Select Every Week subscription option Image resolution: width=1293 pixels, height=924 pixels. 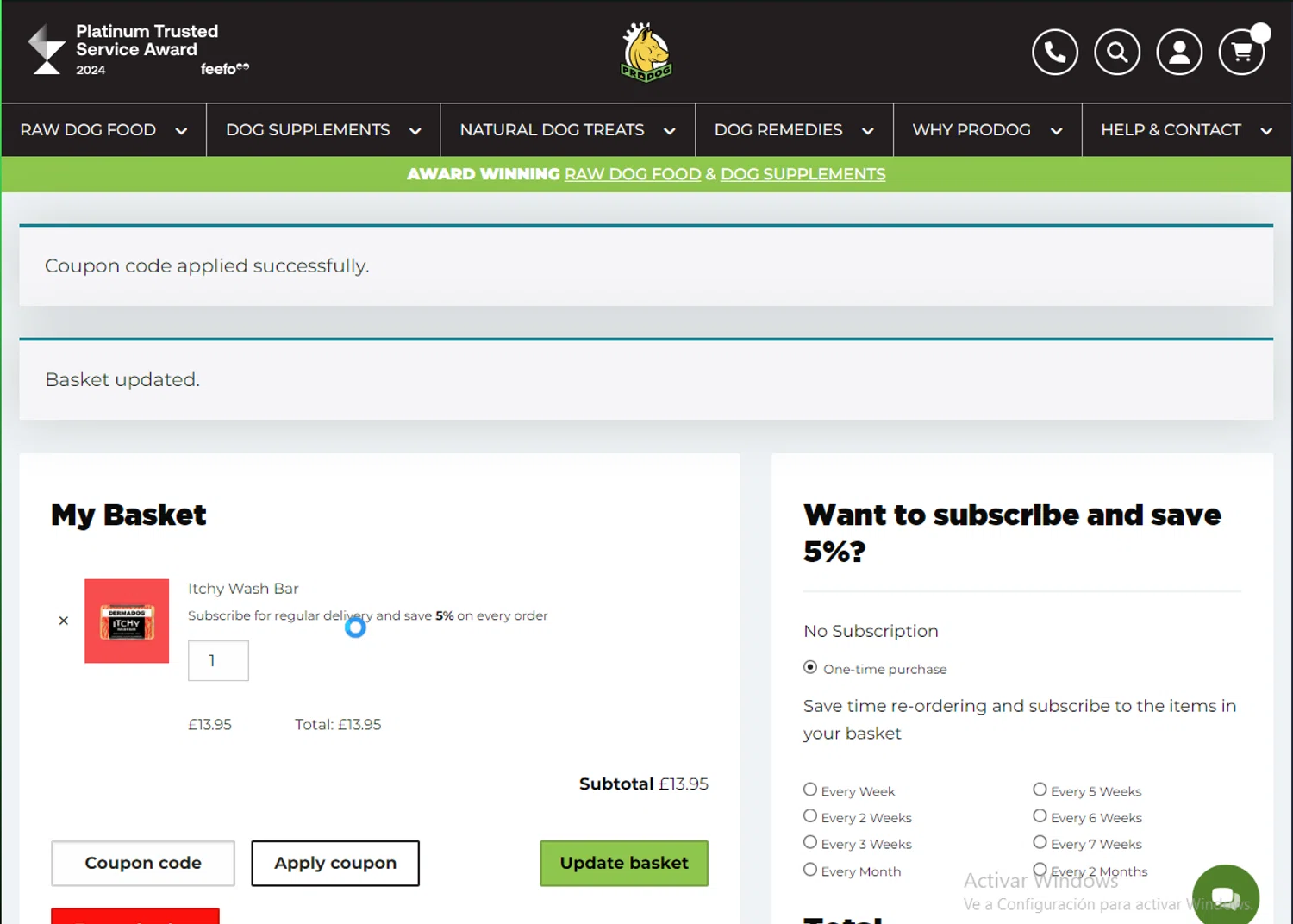pyautogui.click(x=810, y=790)
